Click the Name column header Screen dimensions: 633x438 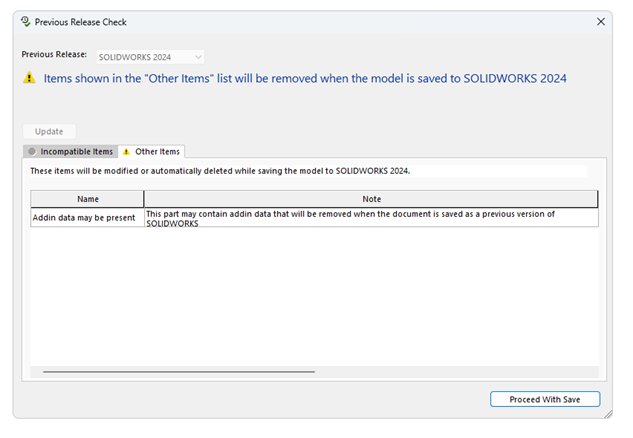(x=87, y=199)
